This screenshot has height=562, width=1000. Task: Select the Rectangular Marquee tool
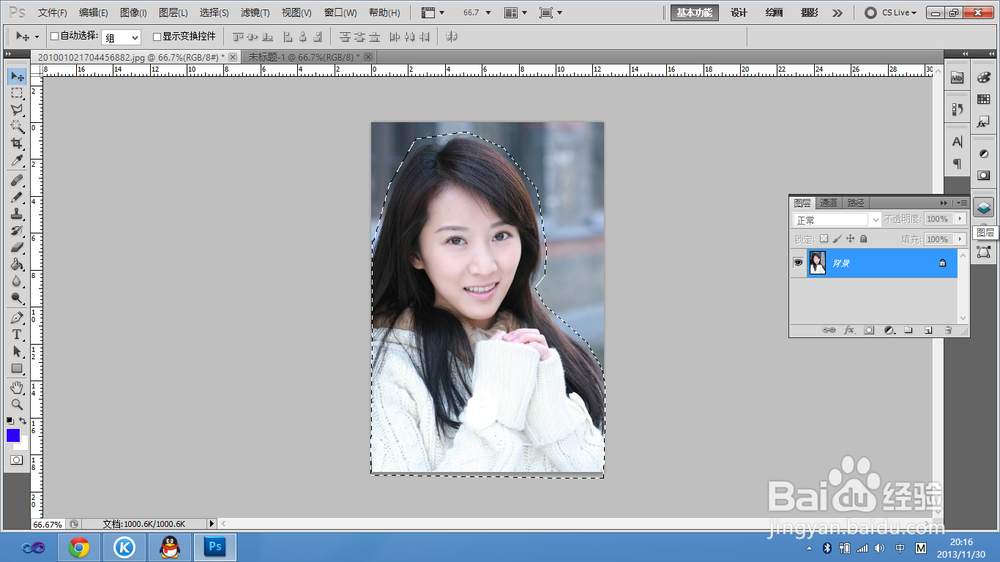pos(17,94)
